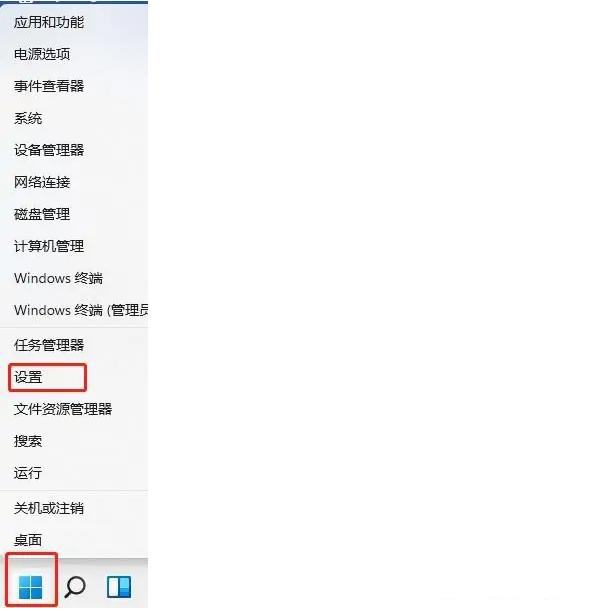
Task: Open 应用和功能 from the menu
Action: point(74,22)
